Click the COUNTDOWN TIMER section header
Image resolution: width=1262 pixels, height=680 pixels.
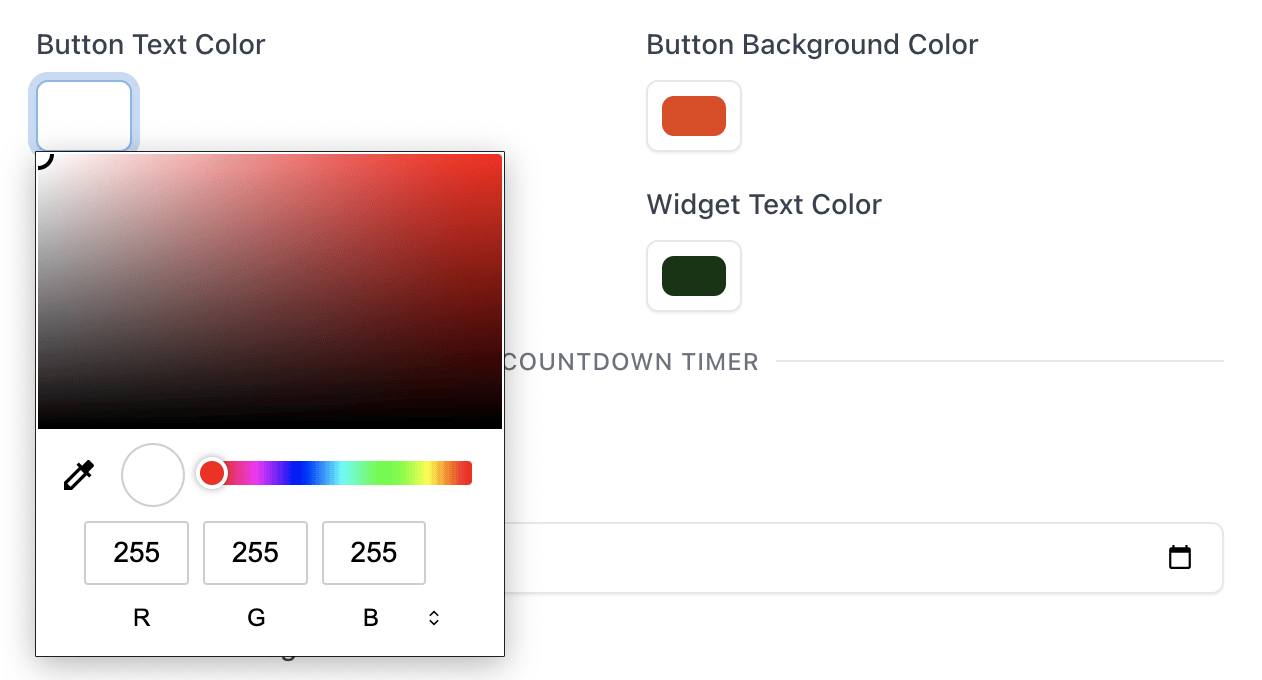[631, 362]
